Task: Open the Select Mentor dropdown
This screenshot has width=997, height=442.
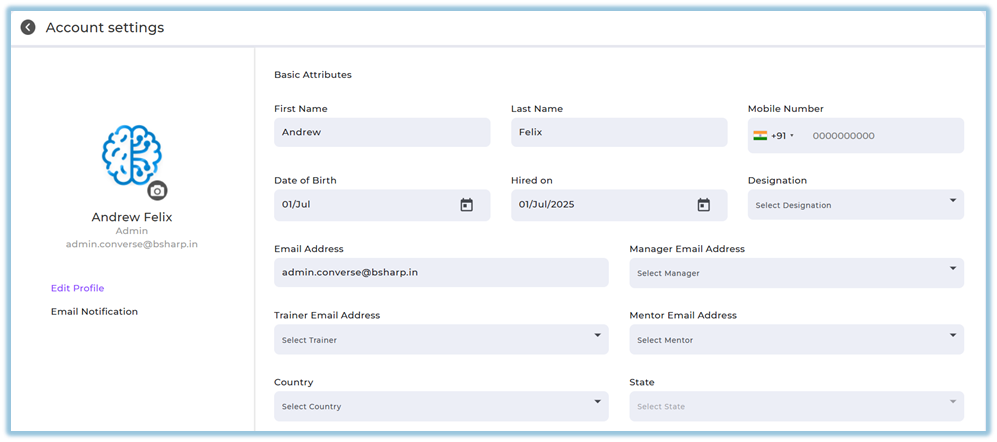Action: pos(796,340)
